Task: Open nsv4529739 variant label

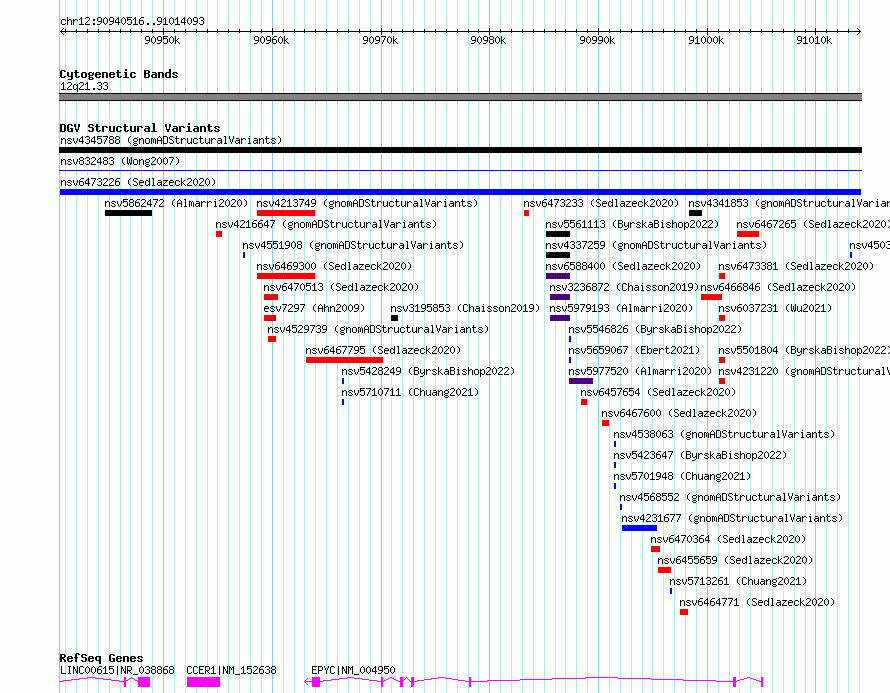Action: 377,329
